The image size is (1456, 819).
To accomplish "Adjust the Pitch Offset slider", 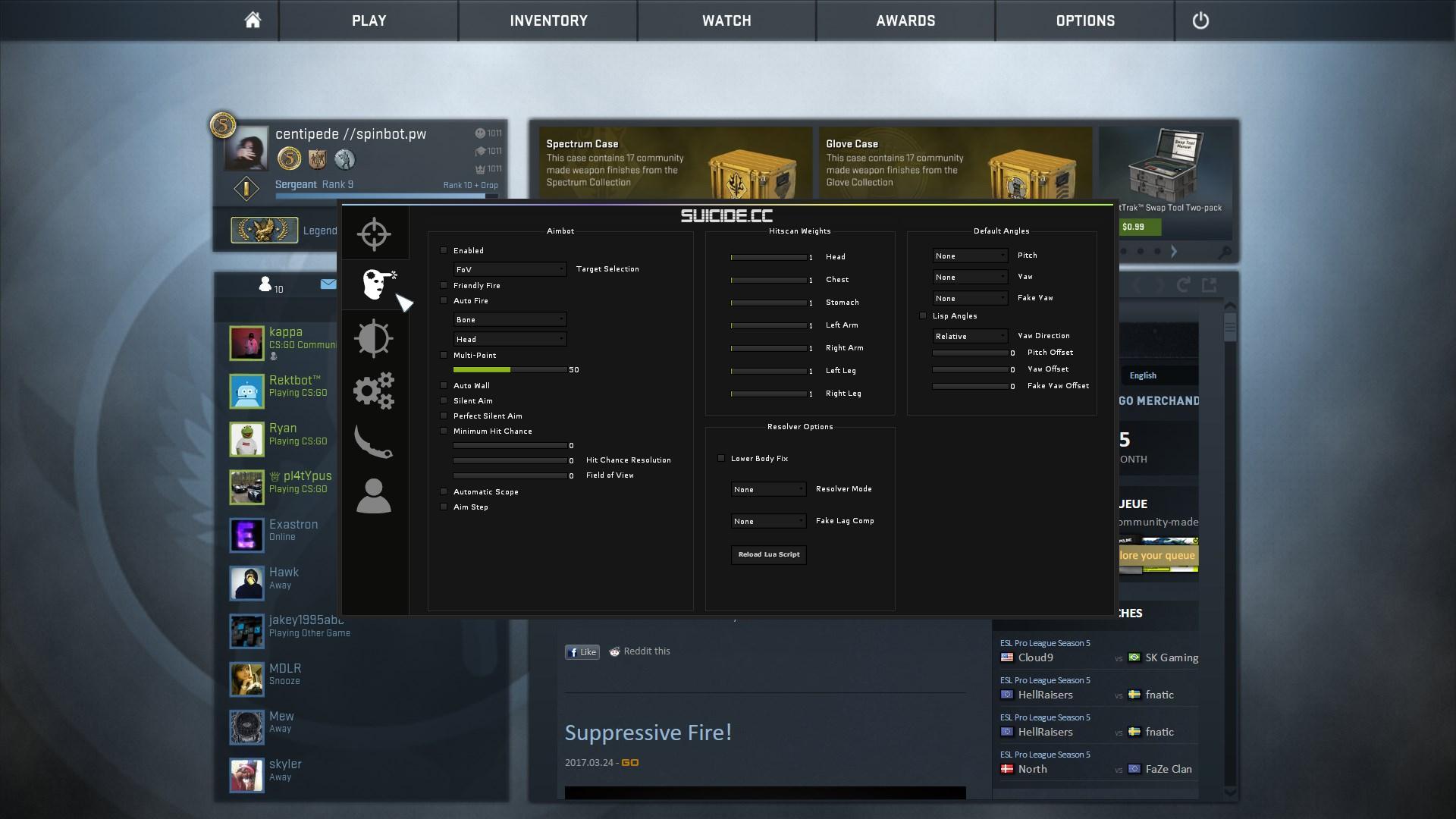I will 970,353.
